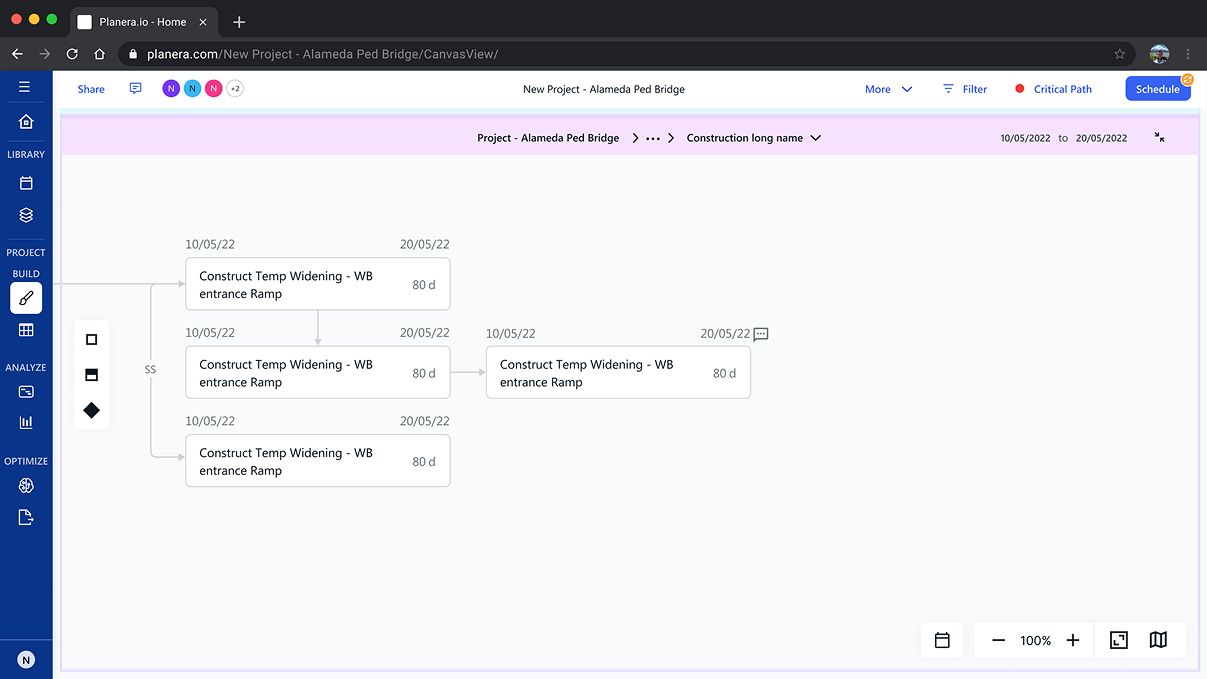
Task: Open the Library calendar icon
Action: click(x=26, y=183)
